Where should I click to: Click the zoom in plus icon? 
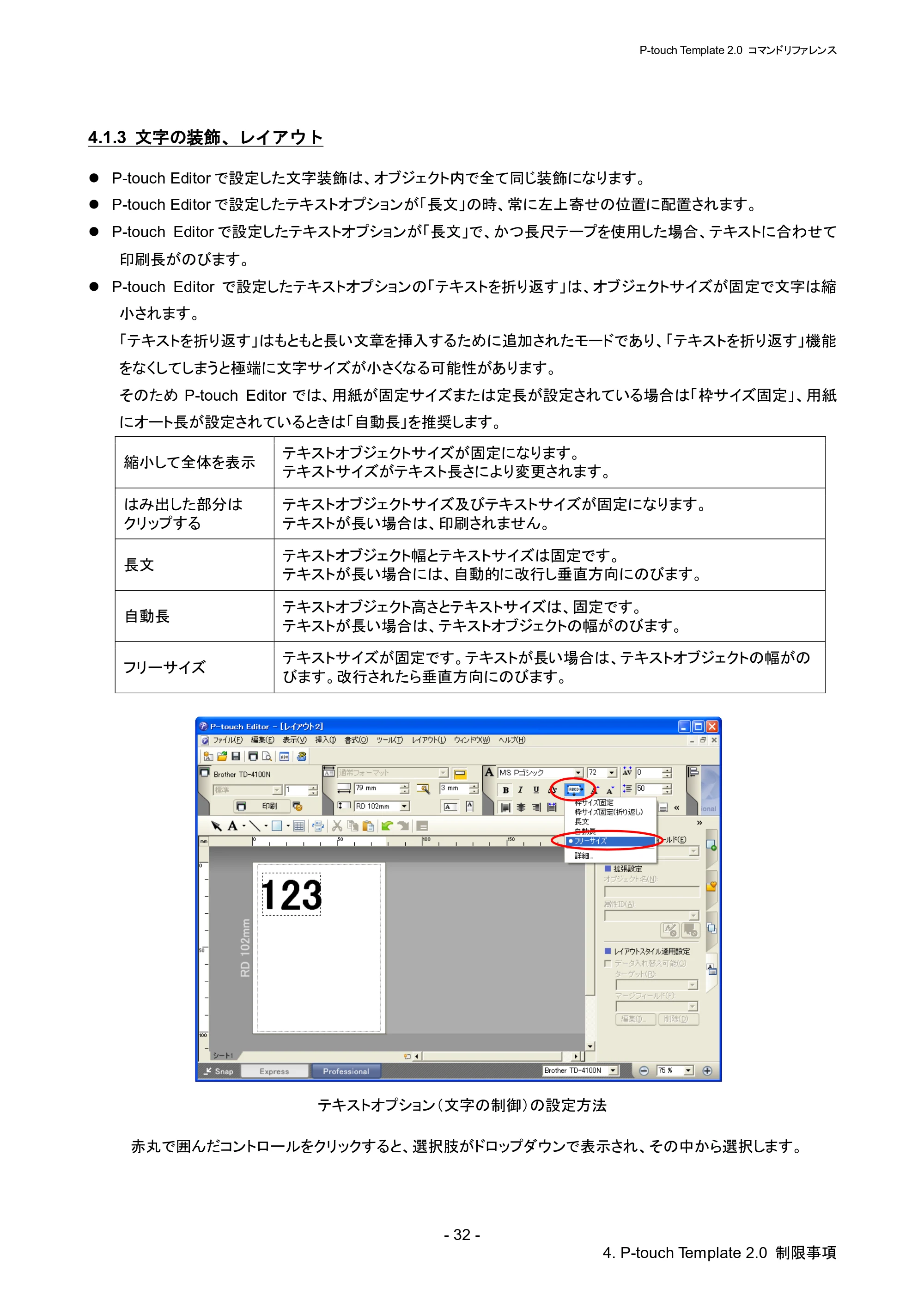coord(707,1071)
